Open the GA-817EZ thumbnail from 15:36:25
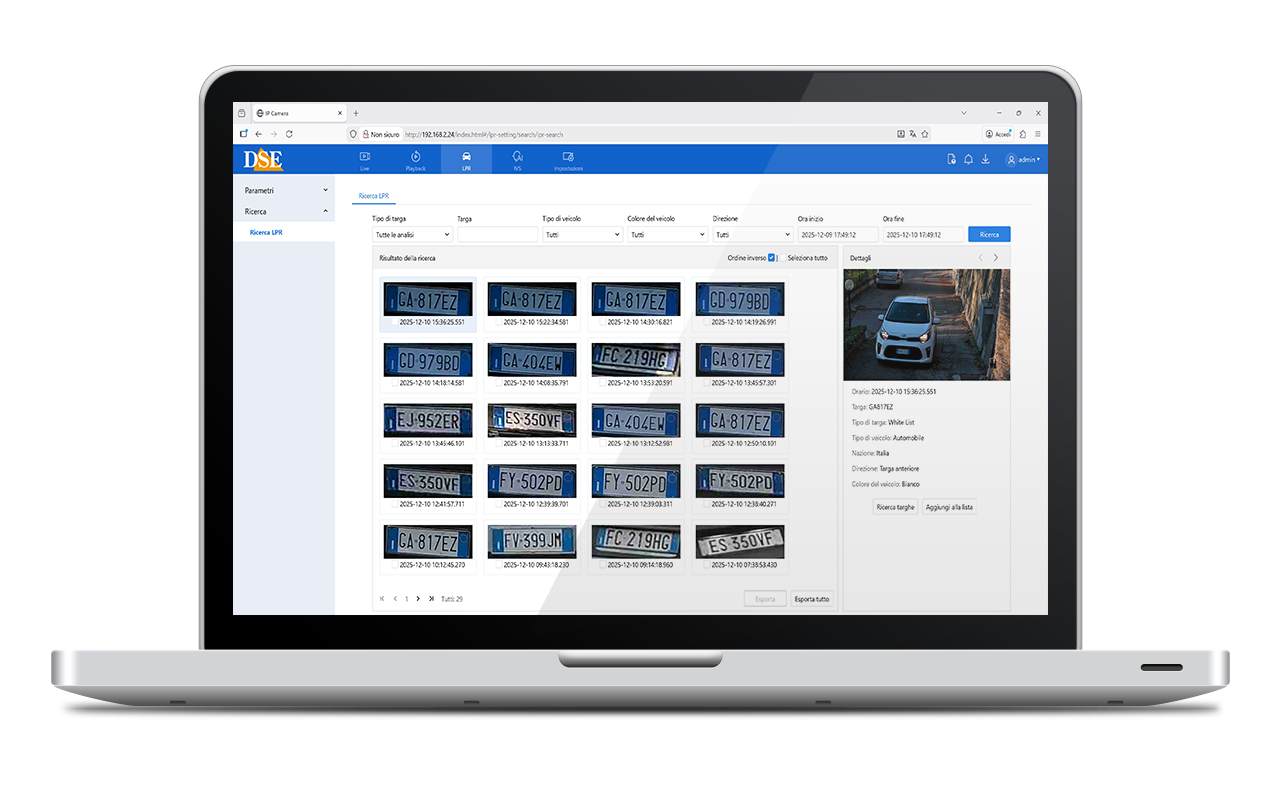 (x=428, y=297)
